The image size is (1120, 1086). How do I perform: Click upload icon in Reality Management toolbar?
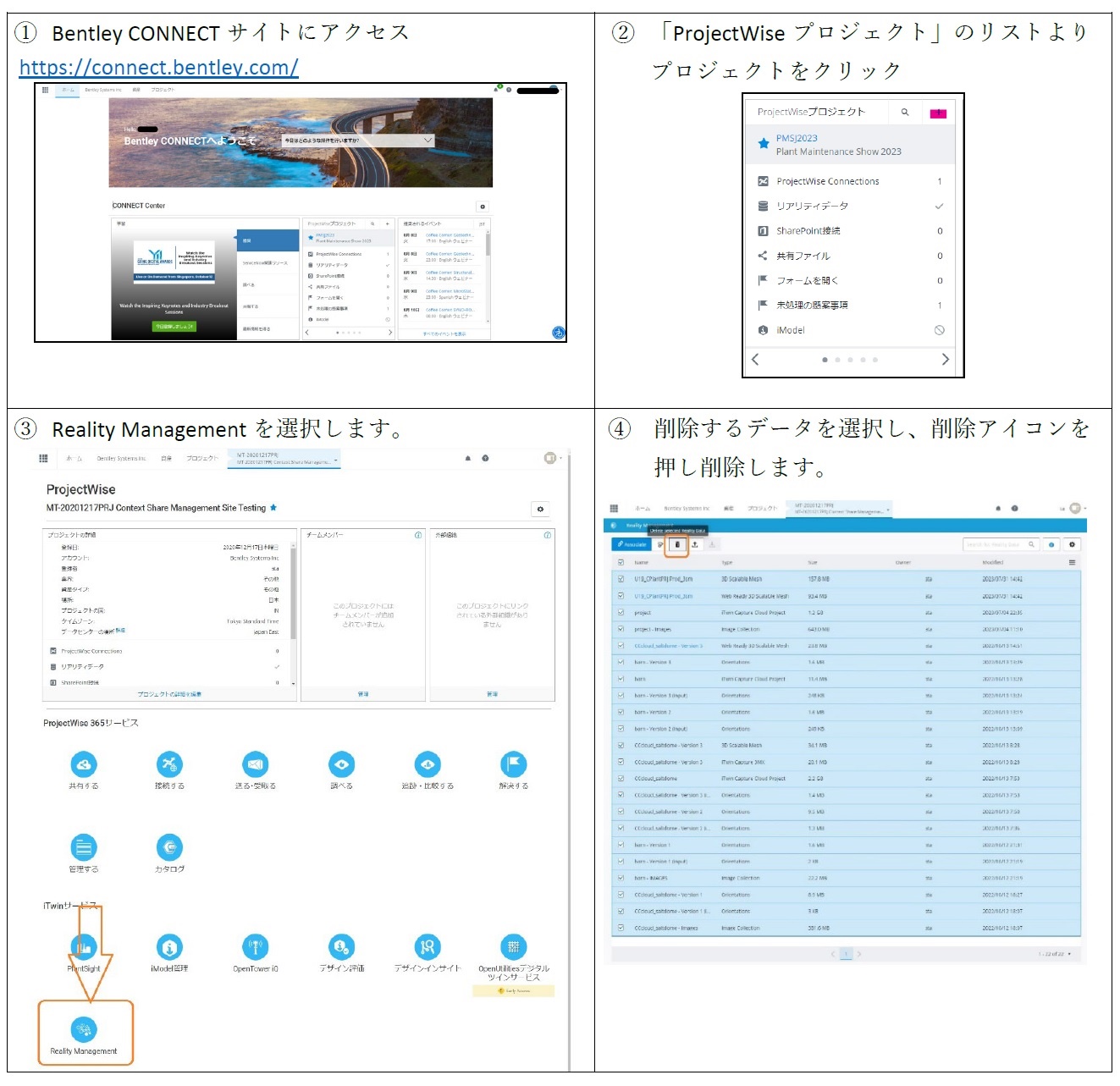pyautogui.click(x=694, y=544)
